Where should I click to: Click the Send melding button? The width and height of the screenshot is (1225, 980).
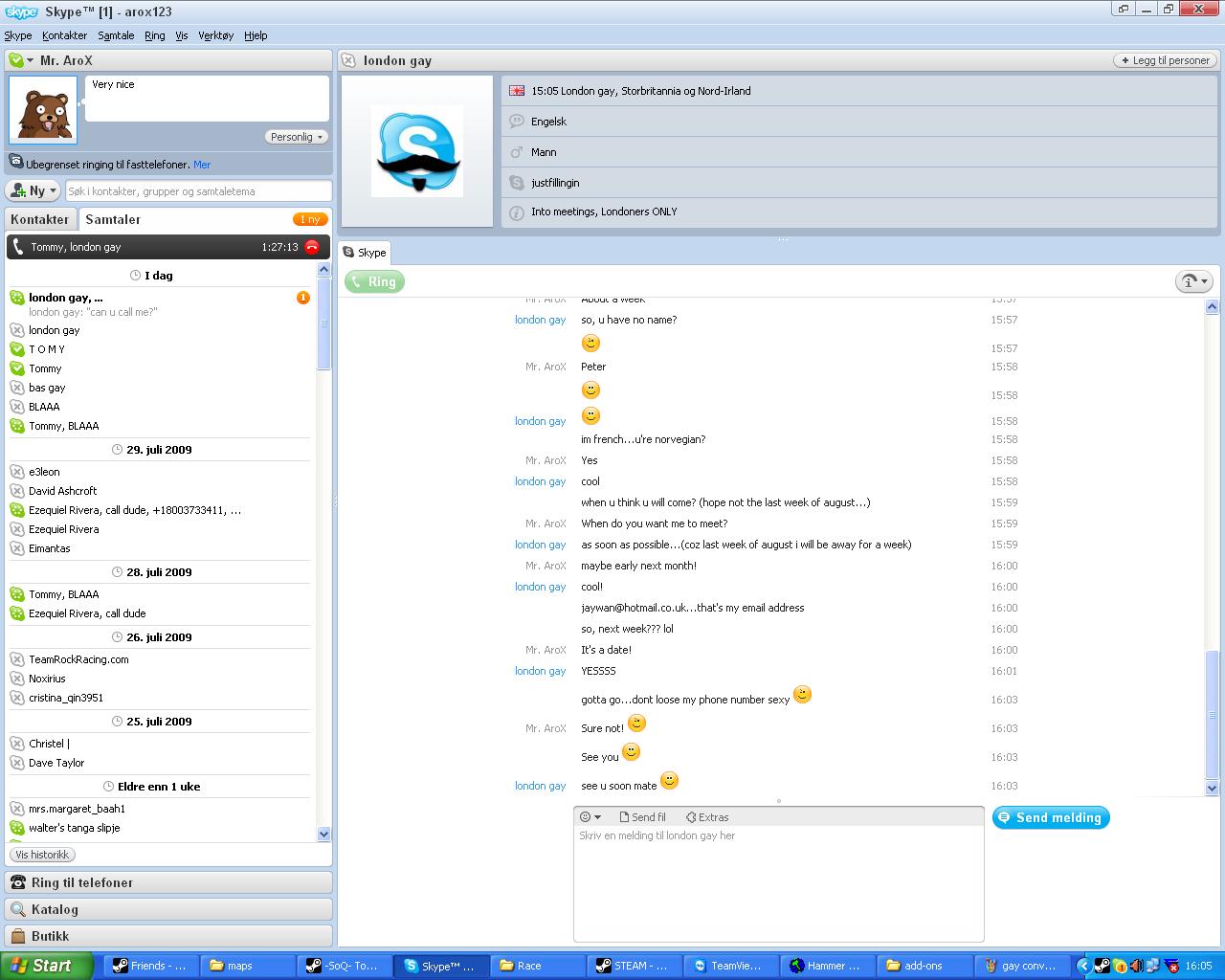click(1051, 817)
